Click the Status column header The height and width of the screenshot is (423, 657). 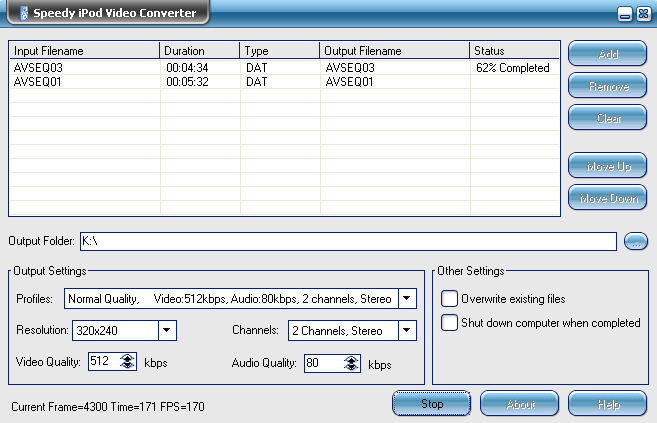click(514, 51)
